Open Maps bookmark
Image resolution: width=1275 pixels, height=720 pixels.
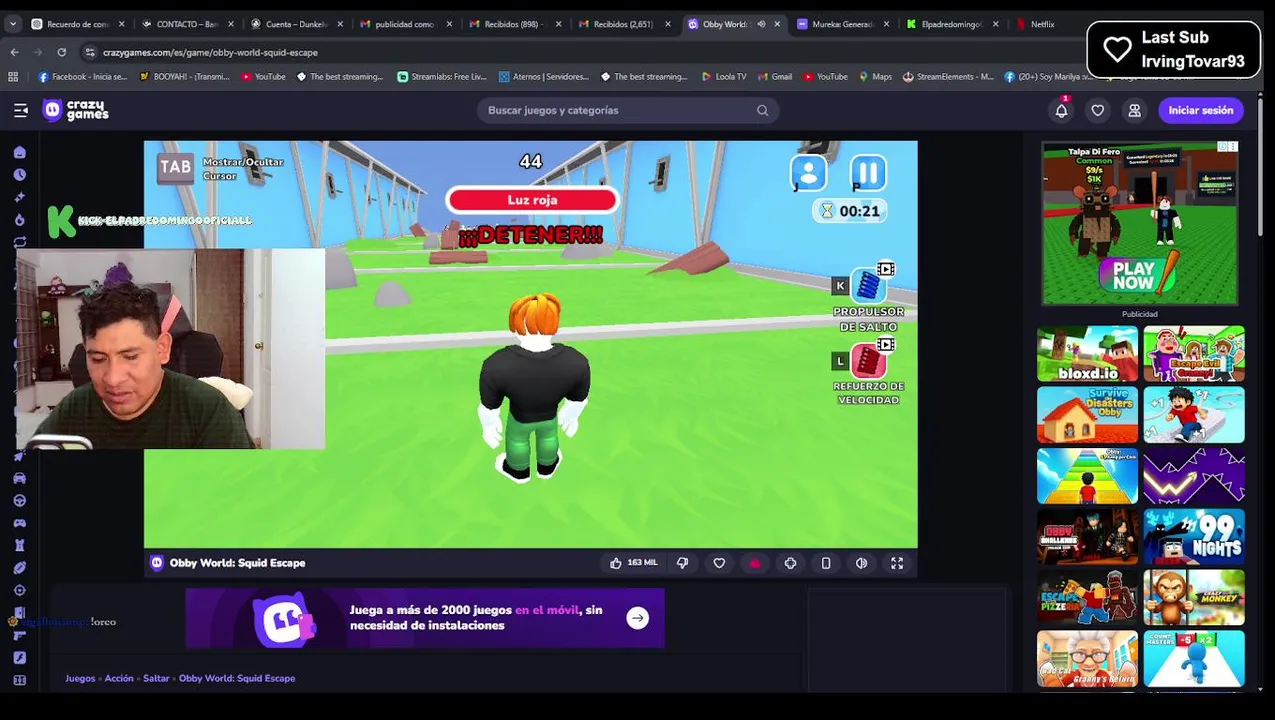pyautogui.click(x=875, y=76)
